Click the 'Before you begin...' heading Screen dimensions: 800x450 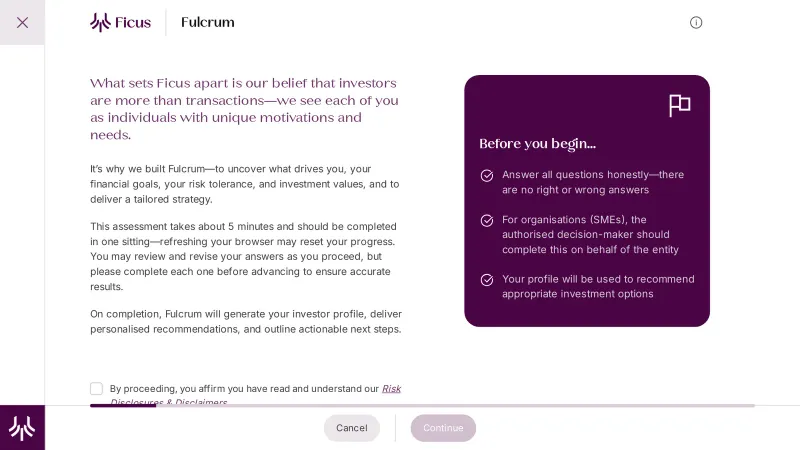tap(537, 144)
